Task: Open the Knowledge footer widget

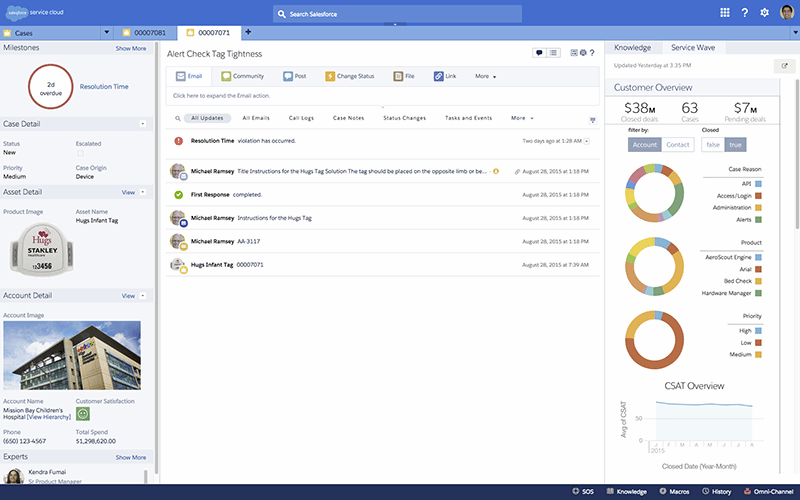Action: (627, 491)
